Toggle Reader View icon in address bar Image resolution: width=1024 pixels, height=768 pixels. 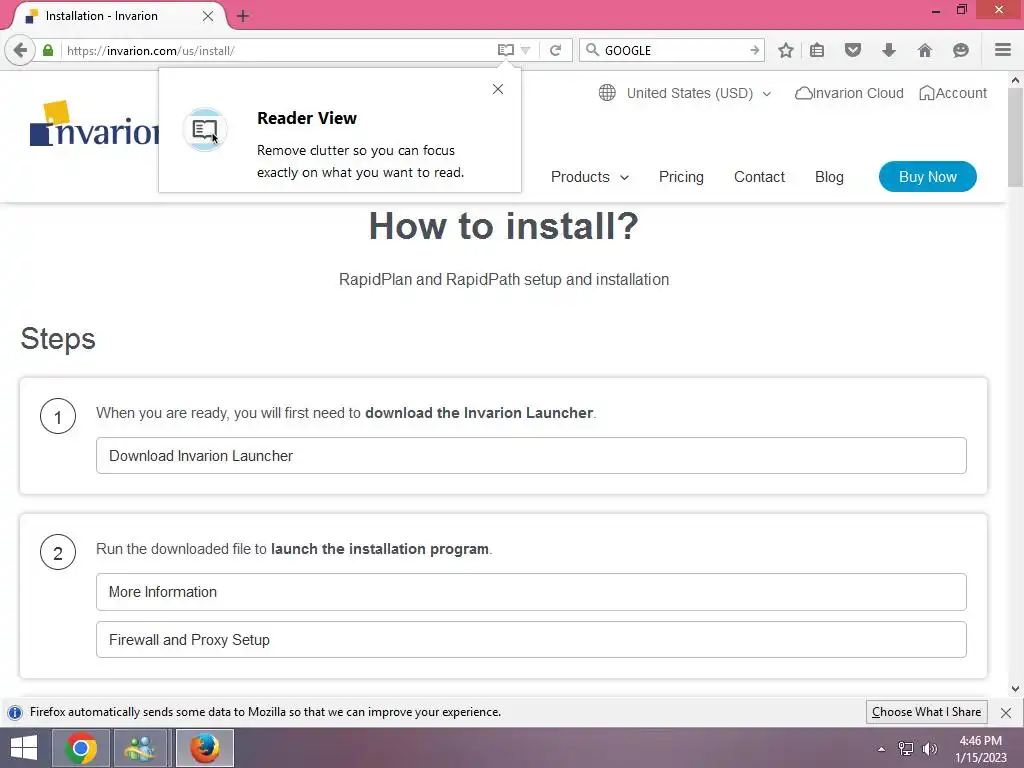click(x=505, y=50)
